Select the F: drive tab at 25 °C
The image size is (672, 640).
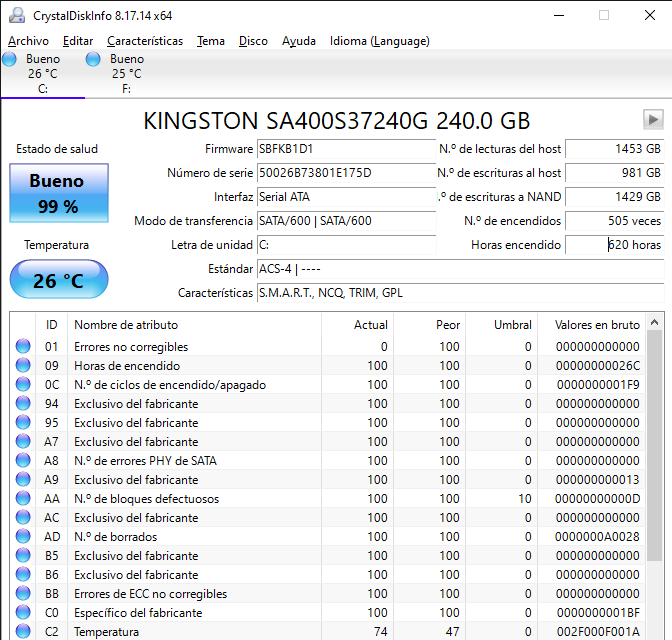pyautogui.click(x=126, y=74)
